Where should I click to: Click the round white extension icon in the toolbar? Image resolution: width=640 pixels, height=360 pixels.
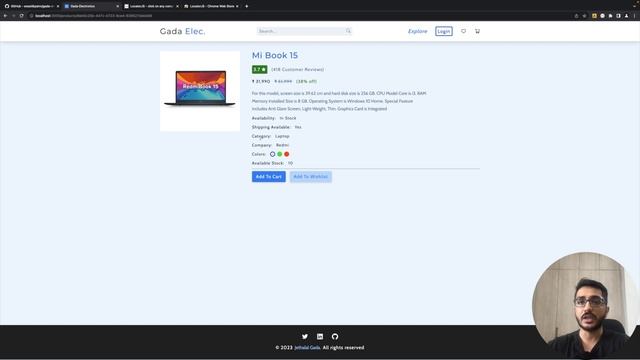tap(602, 16)
